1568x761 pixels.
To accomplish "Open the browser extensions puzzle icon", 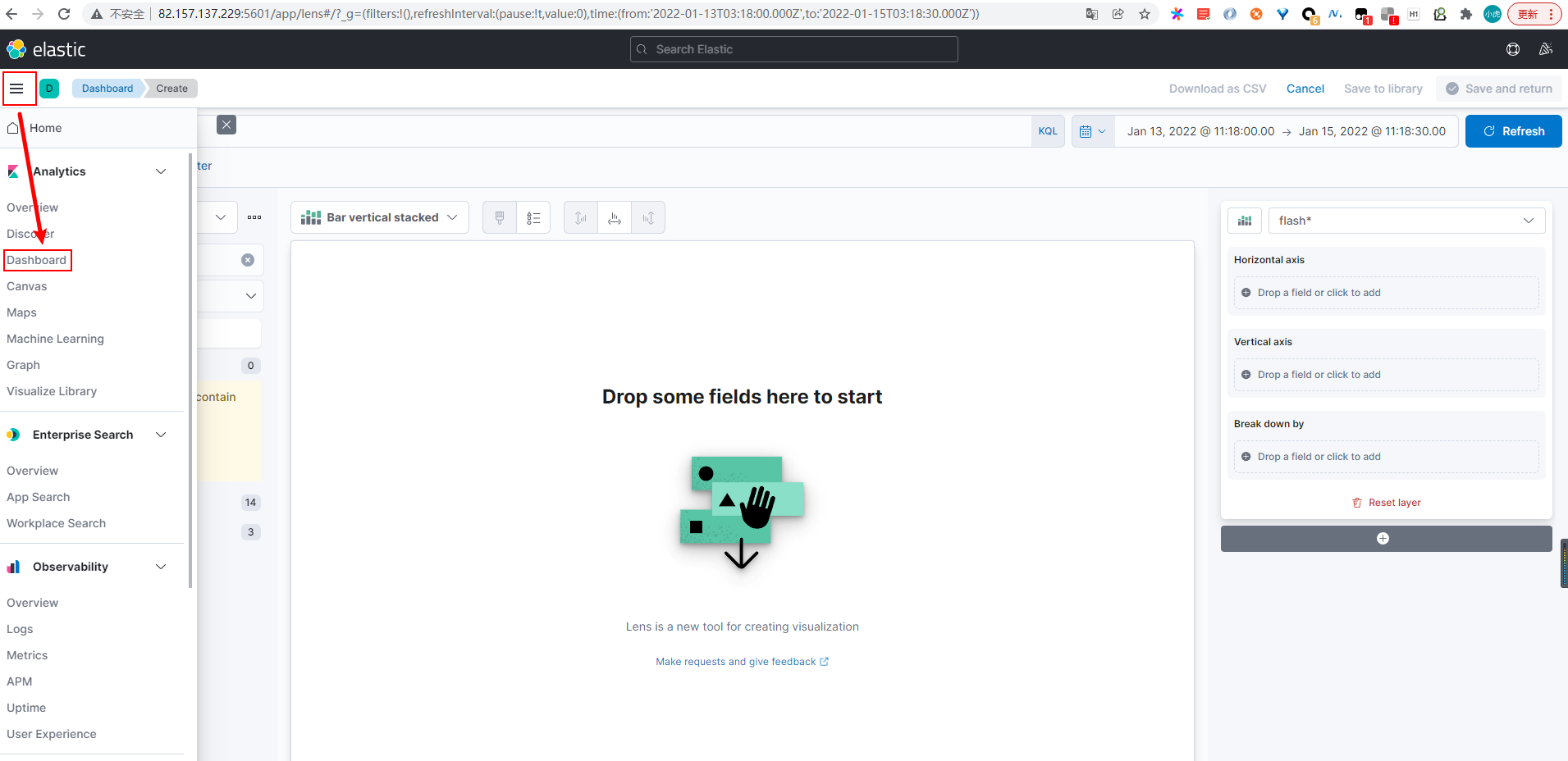I will 1466,14.
